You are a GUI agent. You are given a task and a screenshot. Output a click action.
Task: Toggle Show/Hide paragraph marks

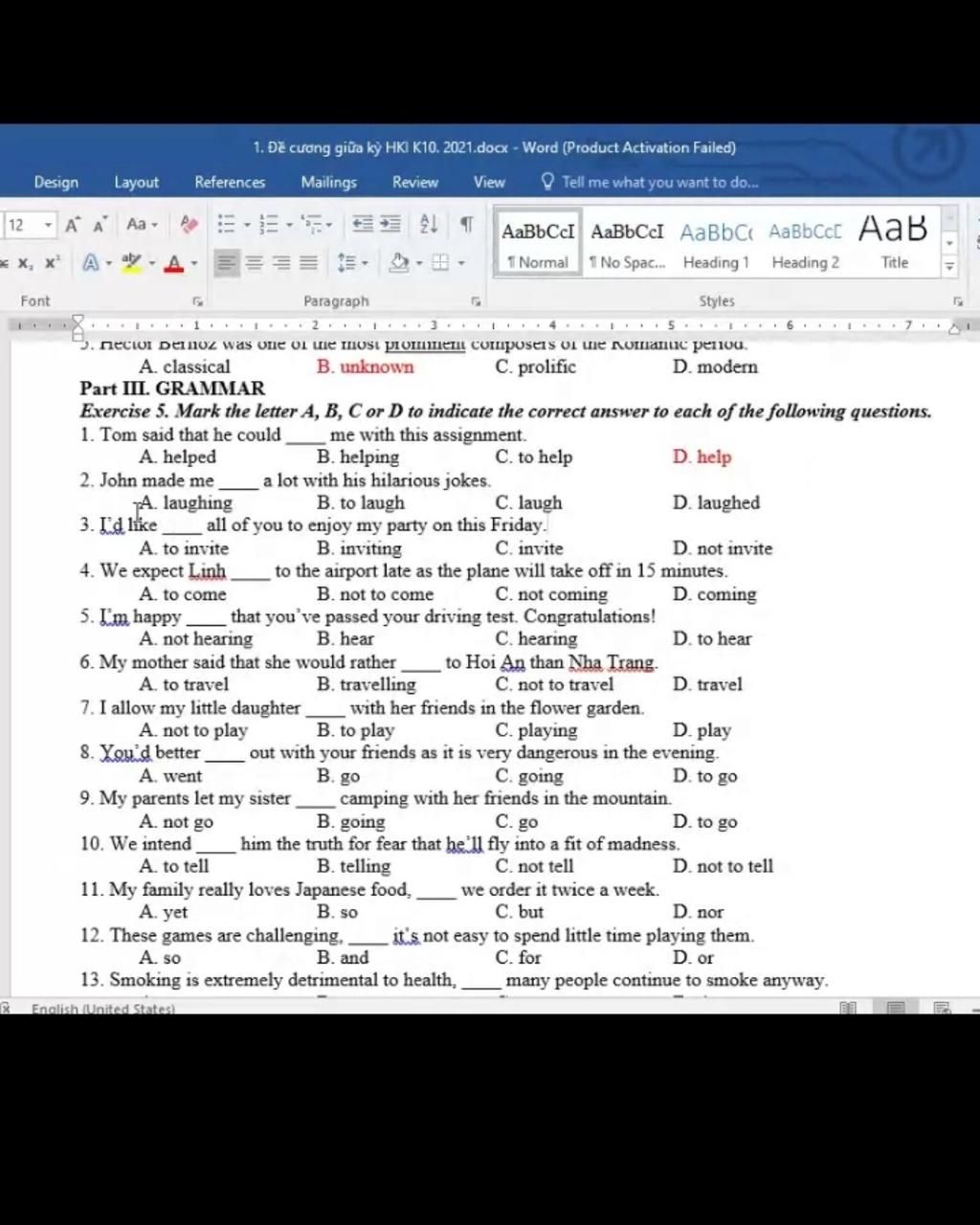click(x=466, y=225)
